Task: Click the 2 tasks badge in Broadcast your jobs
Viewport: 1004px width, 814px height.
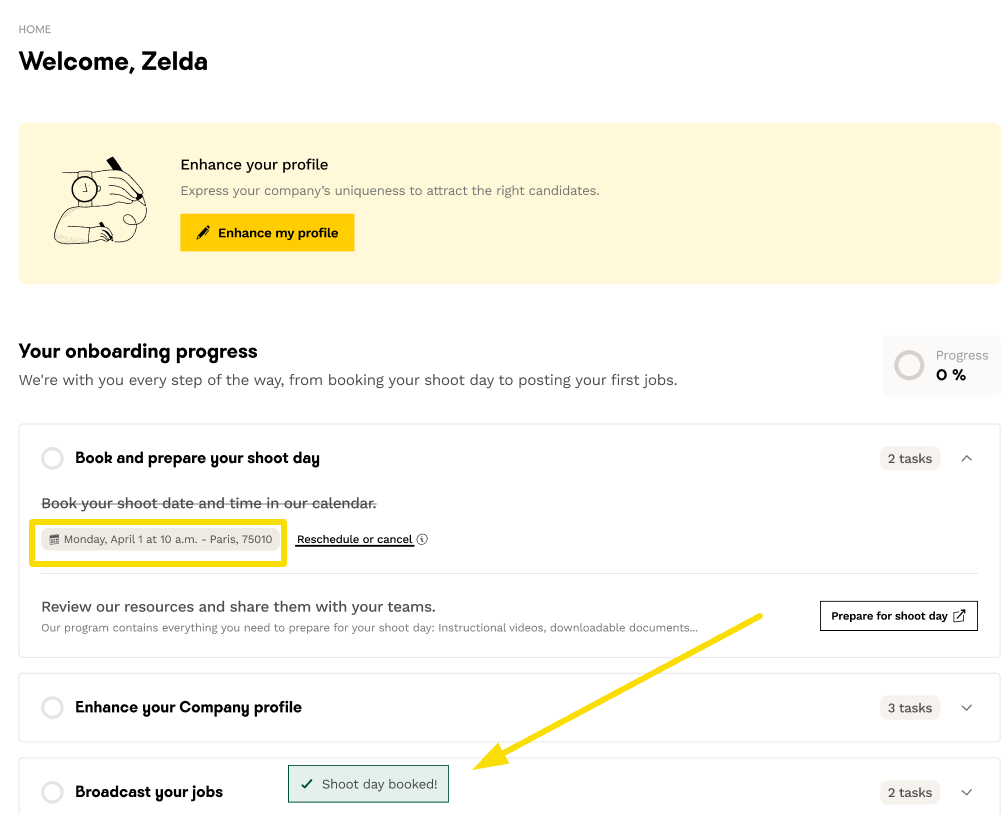Action: (910, 793)
